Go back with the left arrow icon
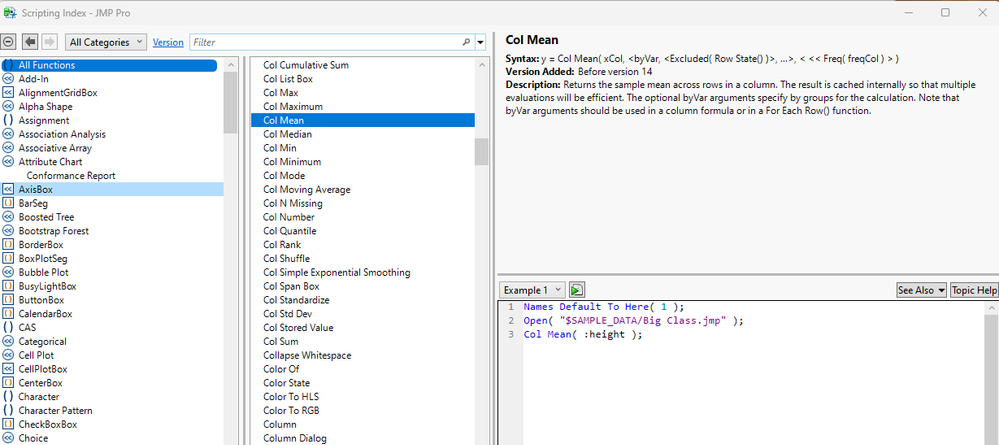Viewport: 999px width, 445px height. [29, 42]
